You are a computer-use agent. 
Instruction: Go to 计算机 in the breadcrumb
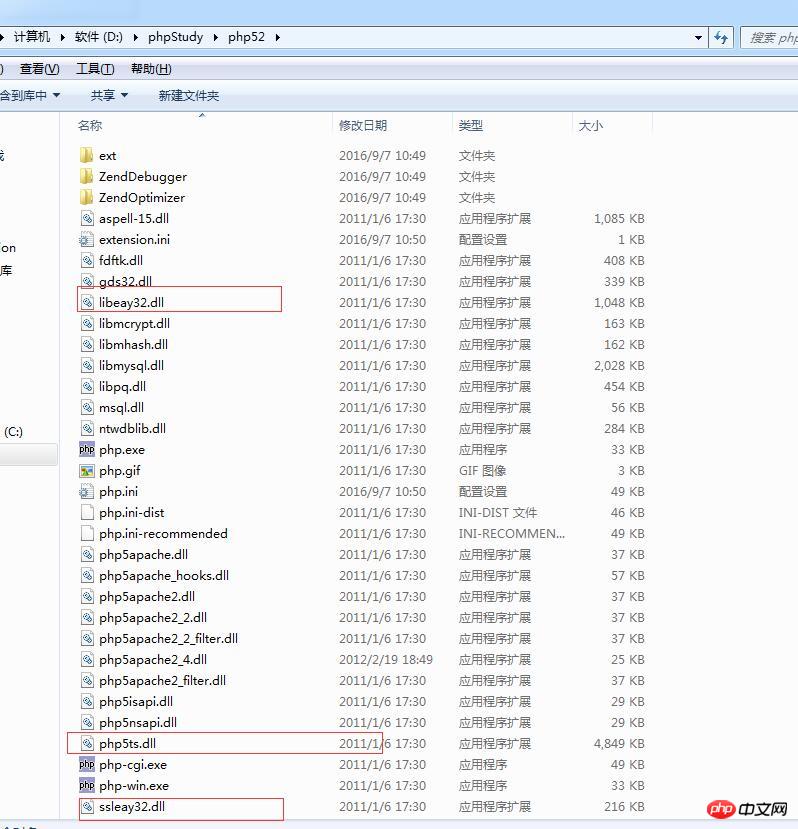tap(32, 36)
